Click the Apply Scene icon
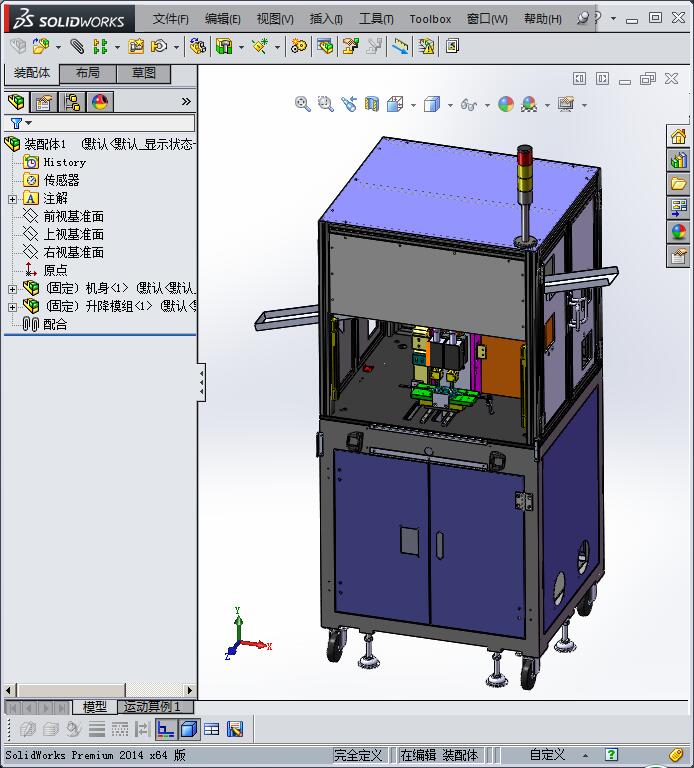 529,104
